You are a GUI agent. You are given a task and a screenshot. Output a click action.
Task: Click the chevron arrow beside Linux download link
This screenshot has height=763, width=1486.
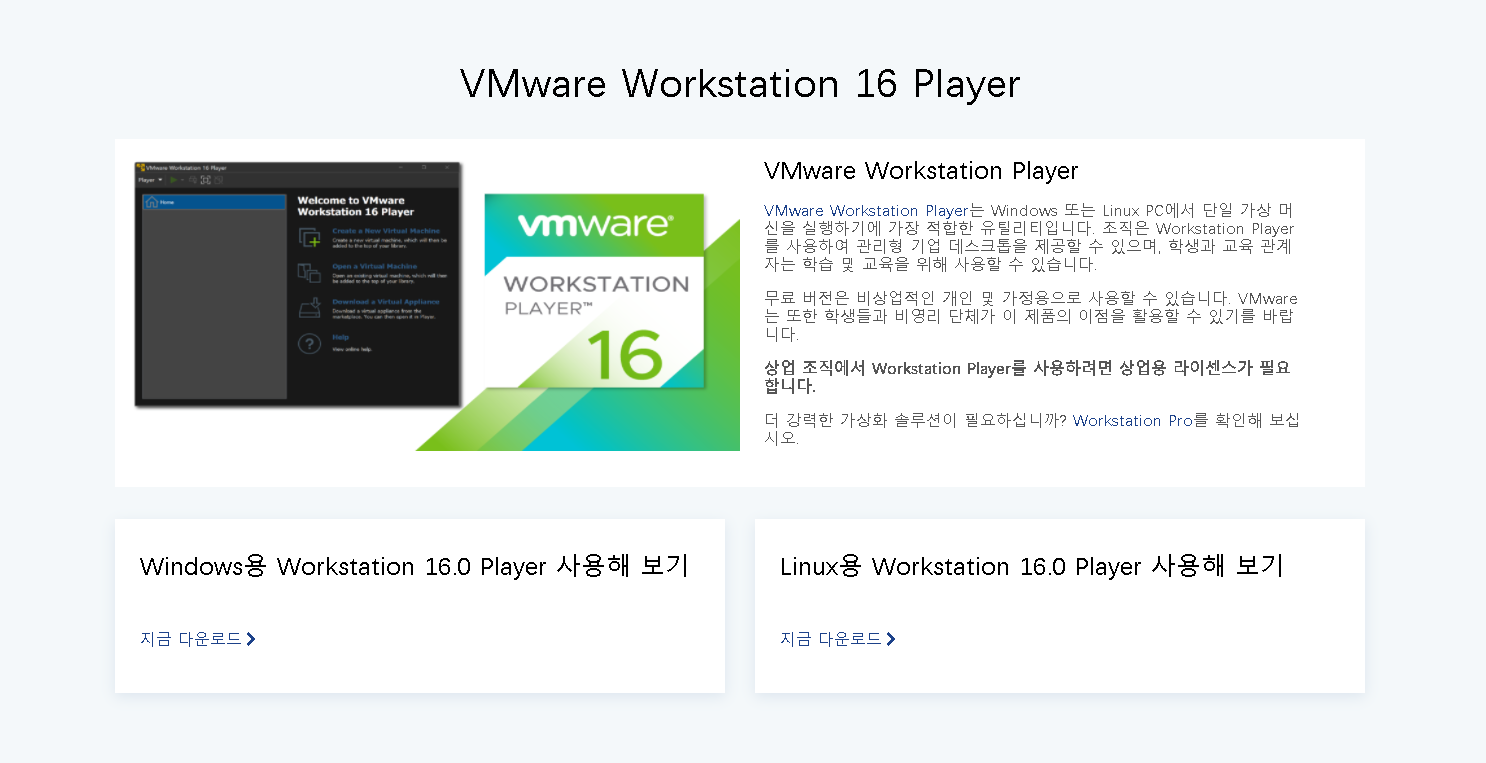click(x=891, y=639)
